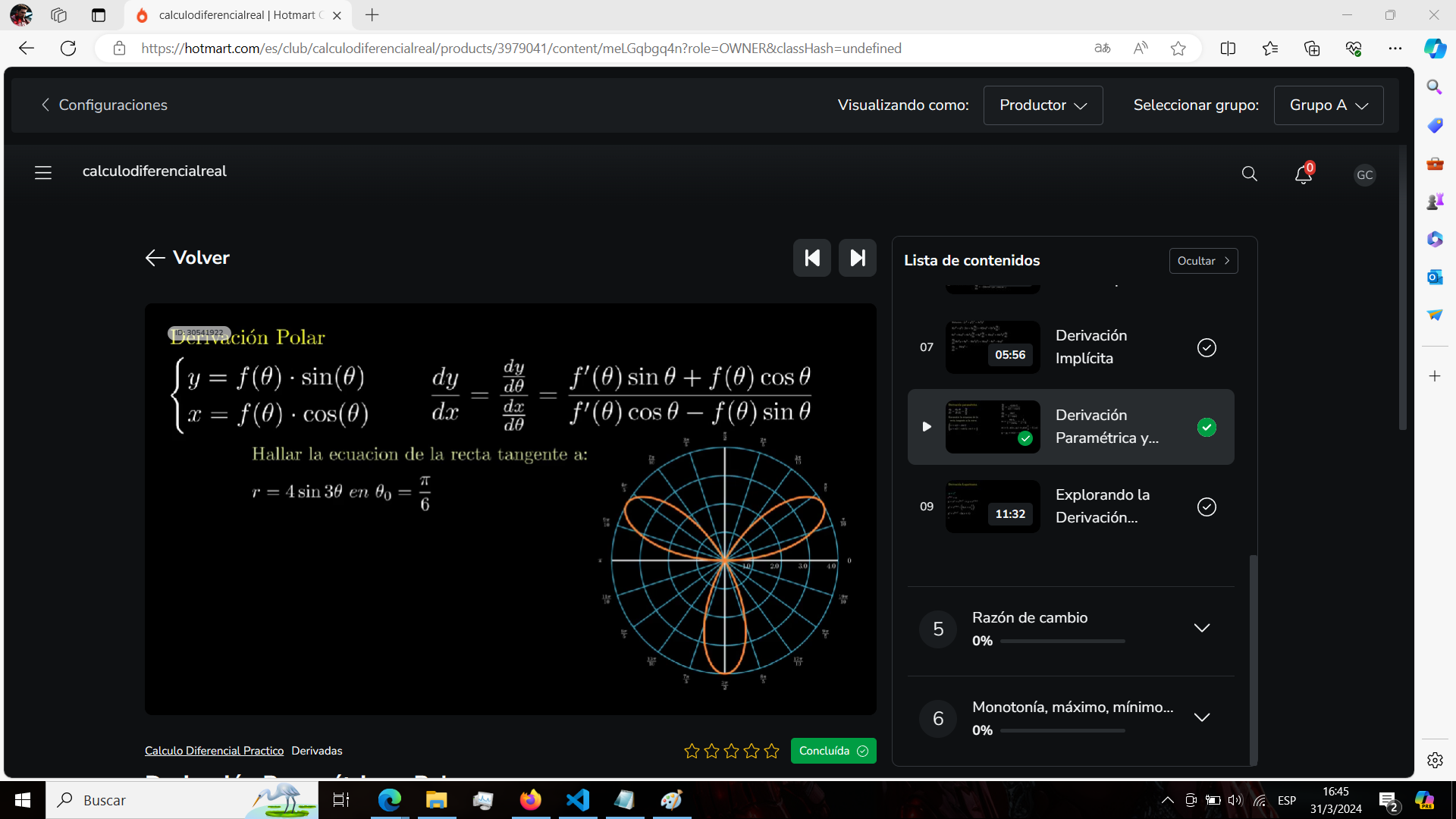
Task: Open the Outlook sidebar icon
Action: 1434,277
